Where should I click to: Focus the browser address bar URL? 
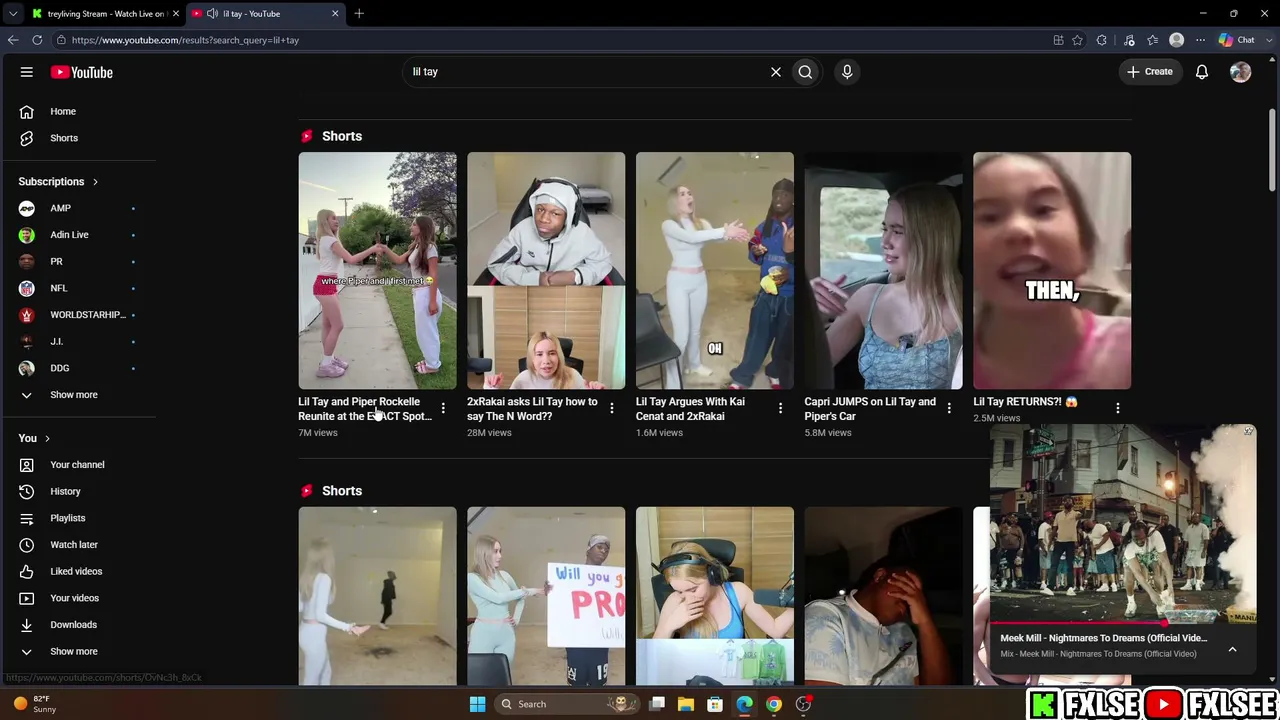click(185, 40)
